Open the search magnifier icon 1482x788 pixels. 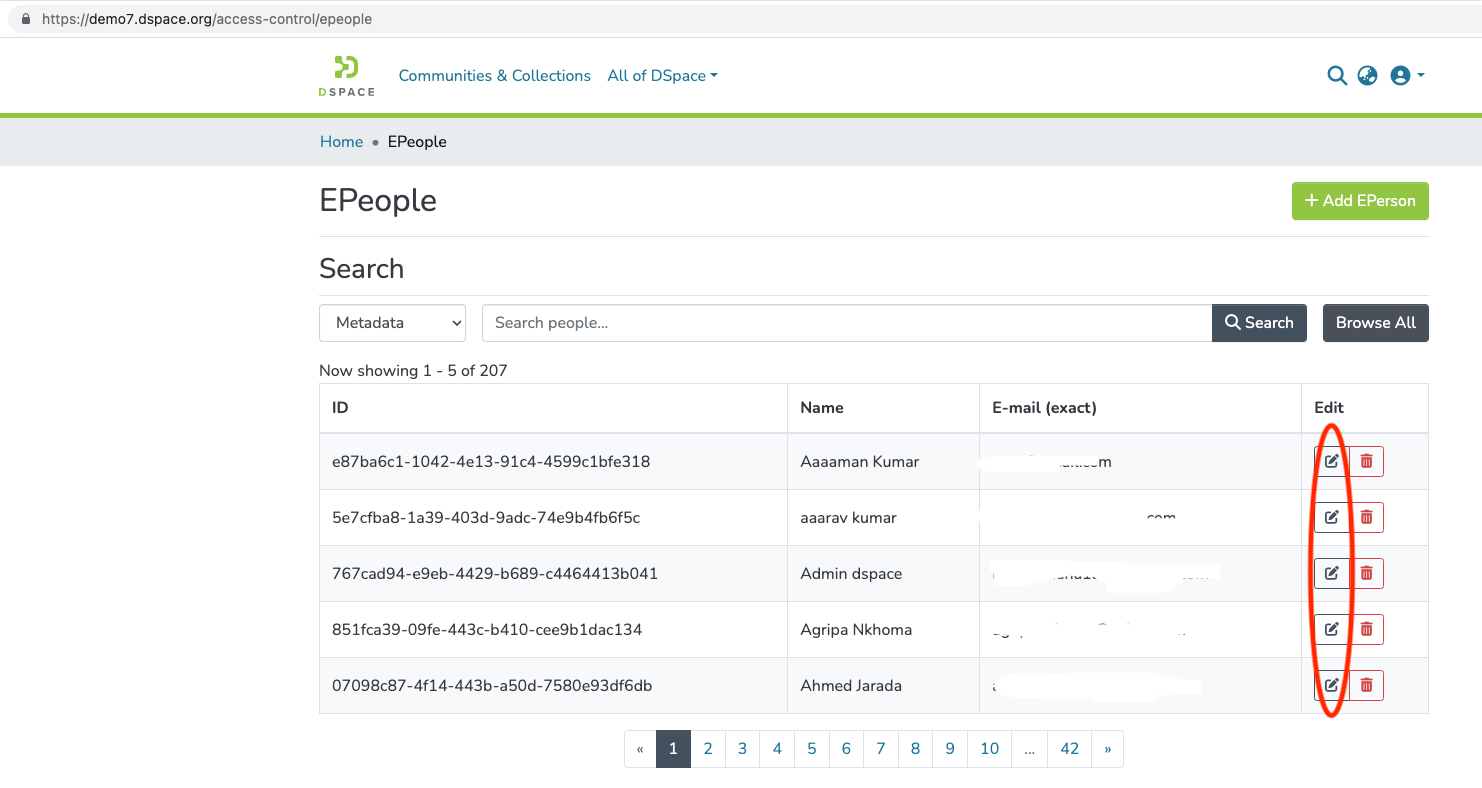coord(1337,75)
